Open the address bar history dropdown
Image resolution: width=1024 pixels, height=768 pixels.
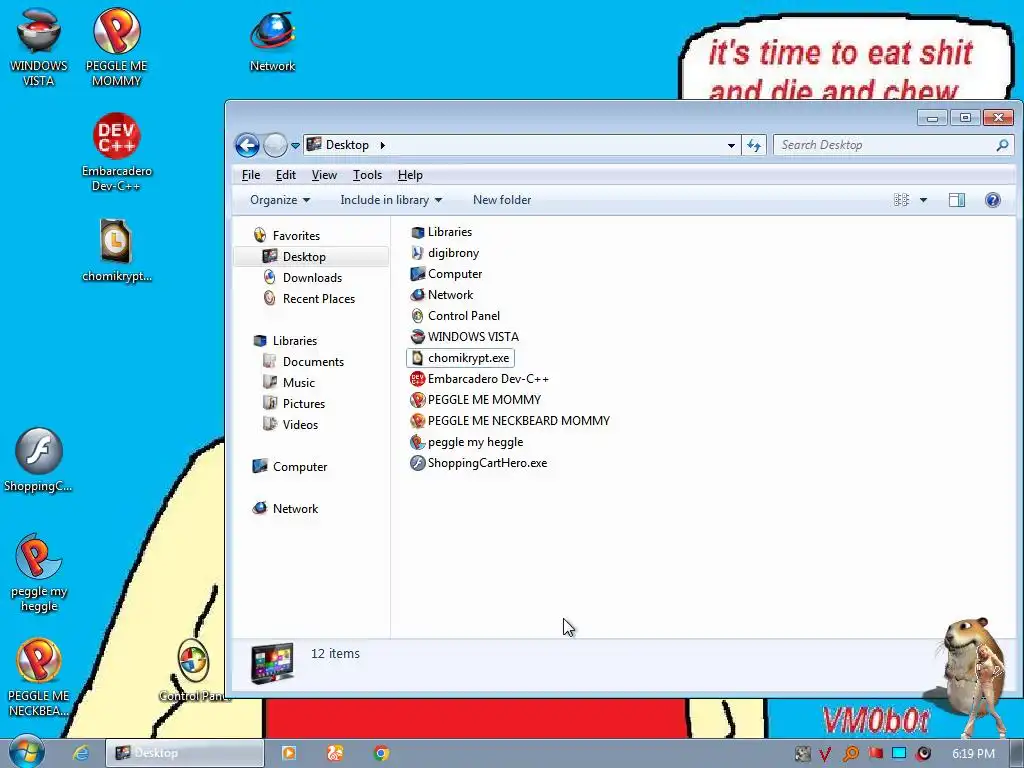(731, 145)
